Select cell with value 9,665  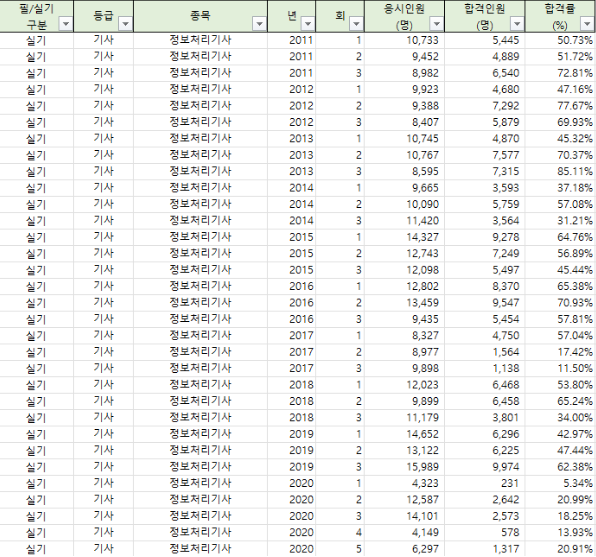point(404,188)
